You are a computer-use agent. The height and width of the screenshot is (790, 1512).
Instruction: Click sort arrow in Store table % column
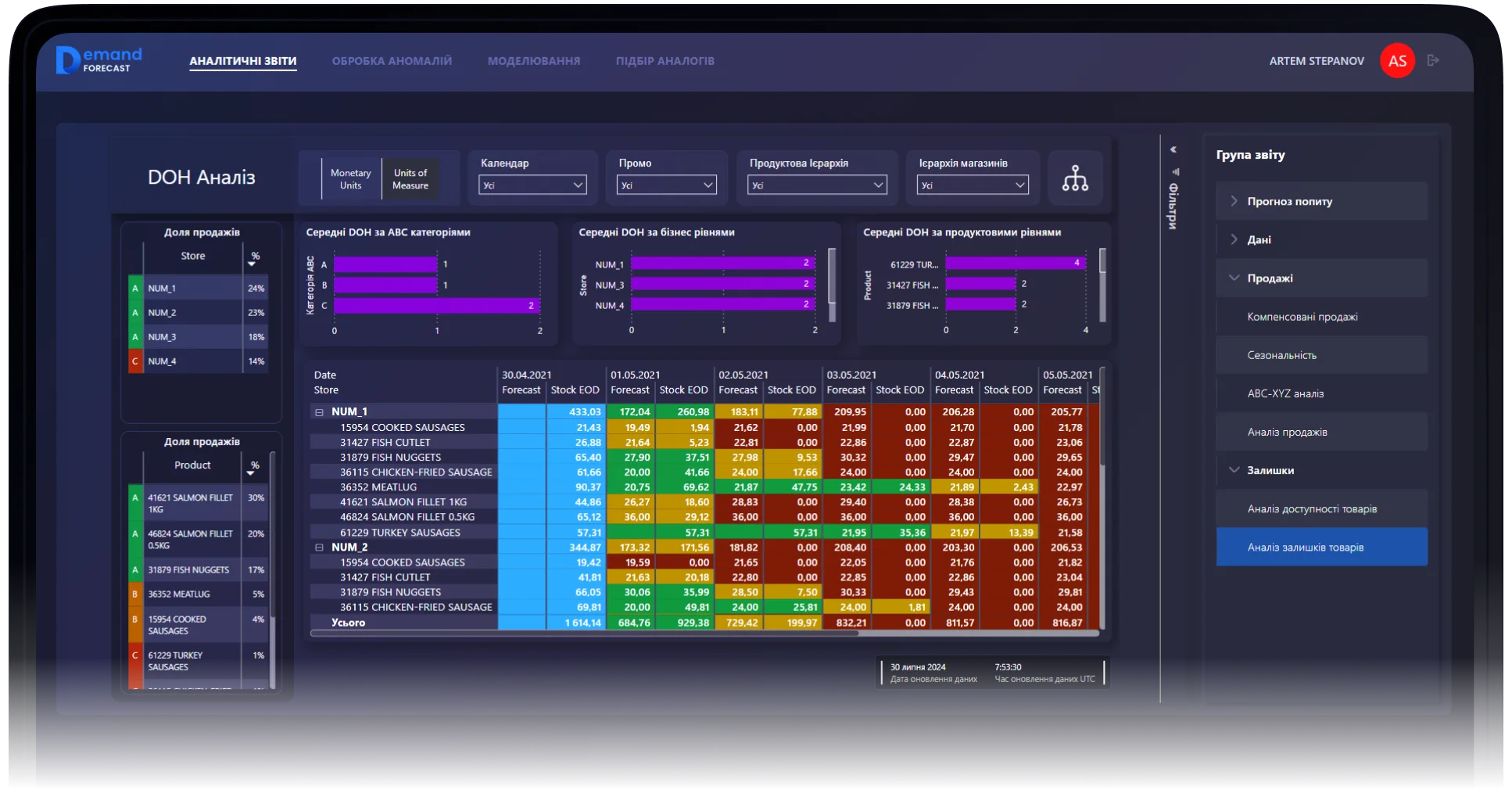tap(252, 264)
